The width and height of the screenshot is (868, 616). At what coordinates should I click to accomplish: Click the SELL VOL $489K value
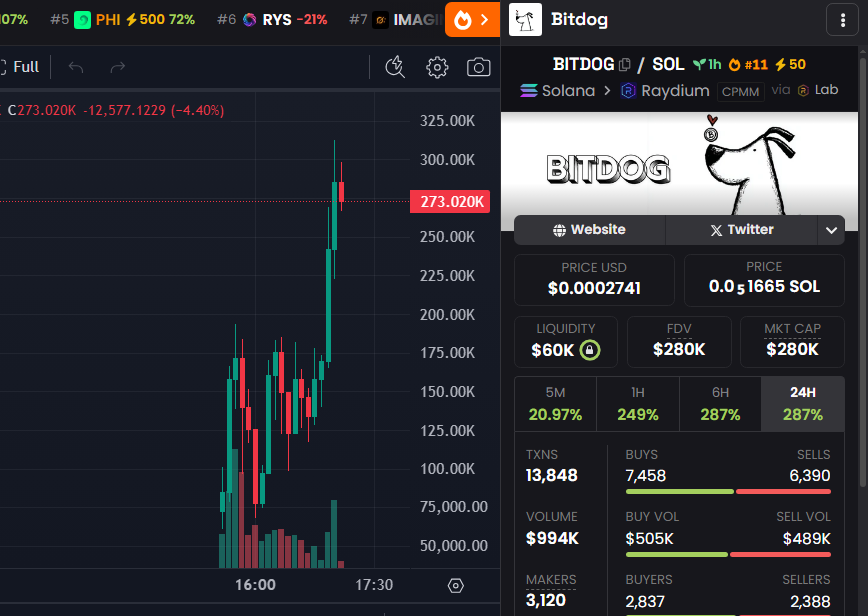pyautogui.click(x=807, y=539)
